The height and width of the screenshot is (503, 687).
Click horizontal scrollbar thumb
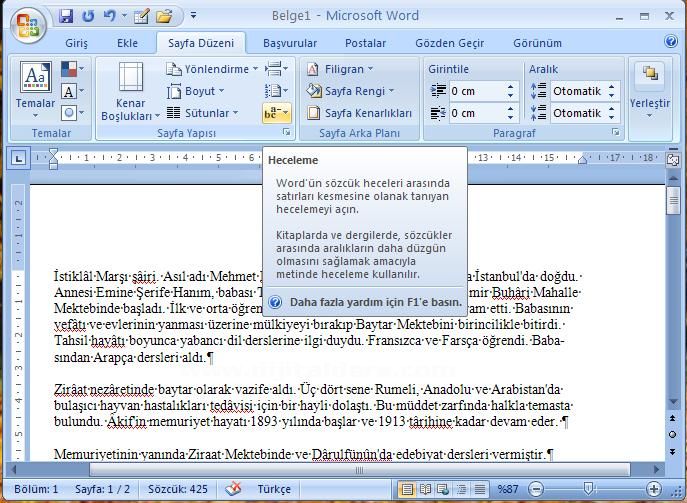[359, 470]
